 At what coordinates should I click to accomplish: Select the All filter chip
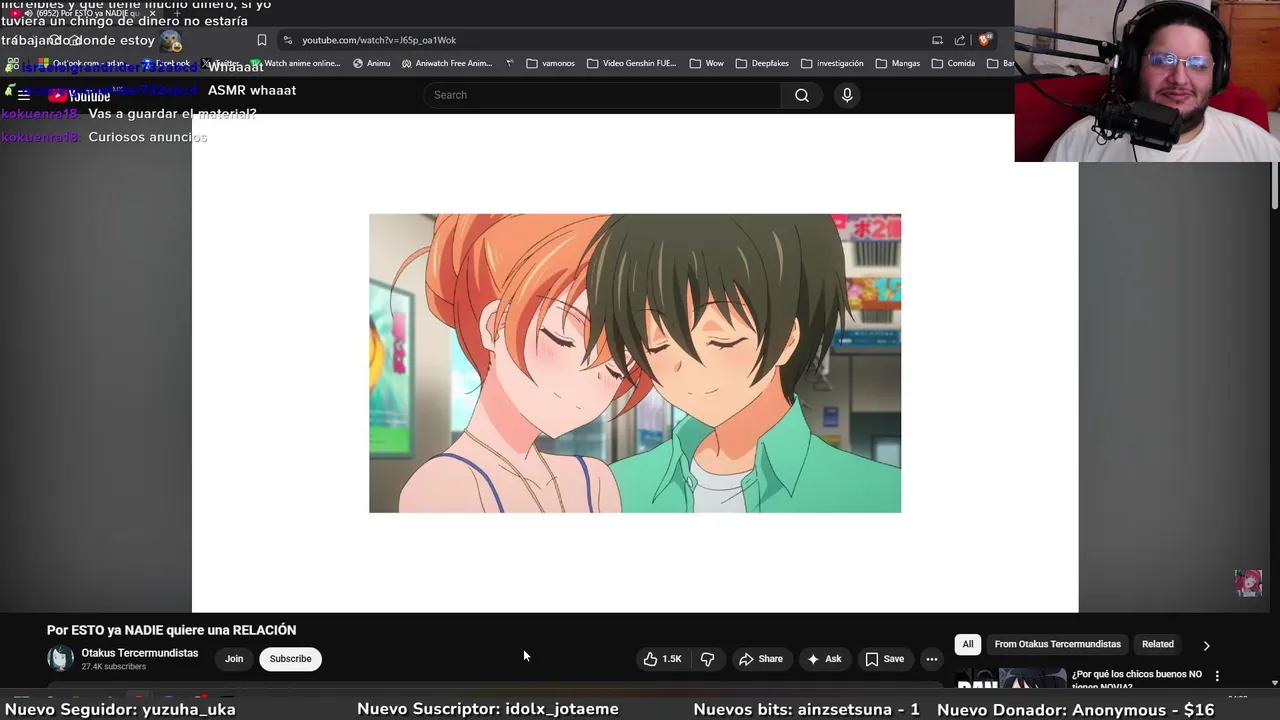968,644
